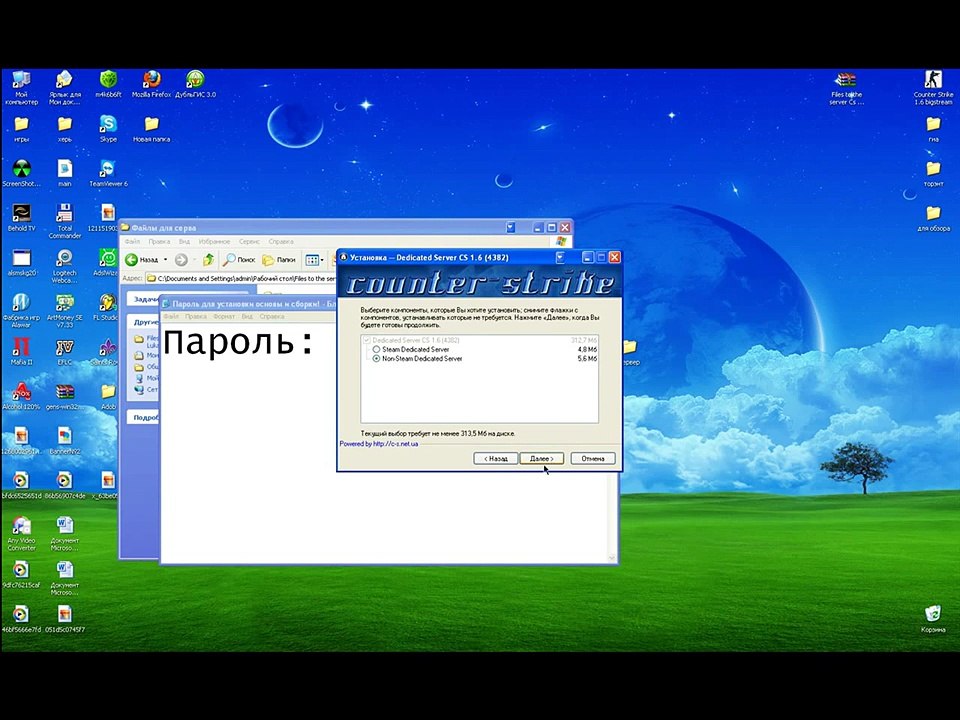Open Назад history dropdown arrow in Explorer
The height and width of the screenshot is (720, 960).
pos(165,260)
